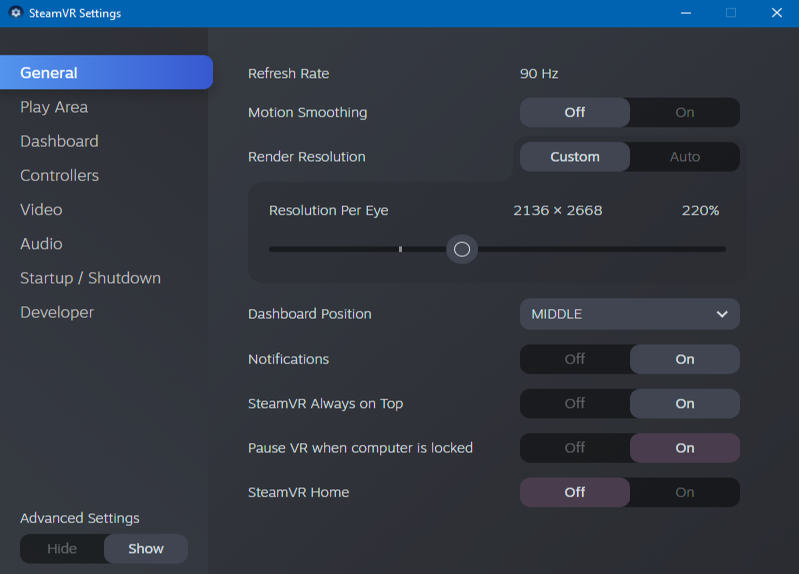Click the 2136 × 2668 resolution value
Viewport: 799px width, 574px height.
point(557,210)
